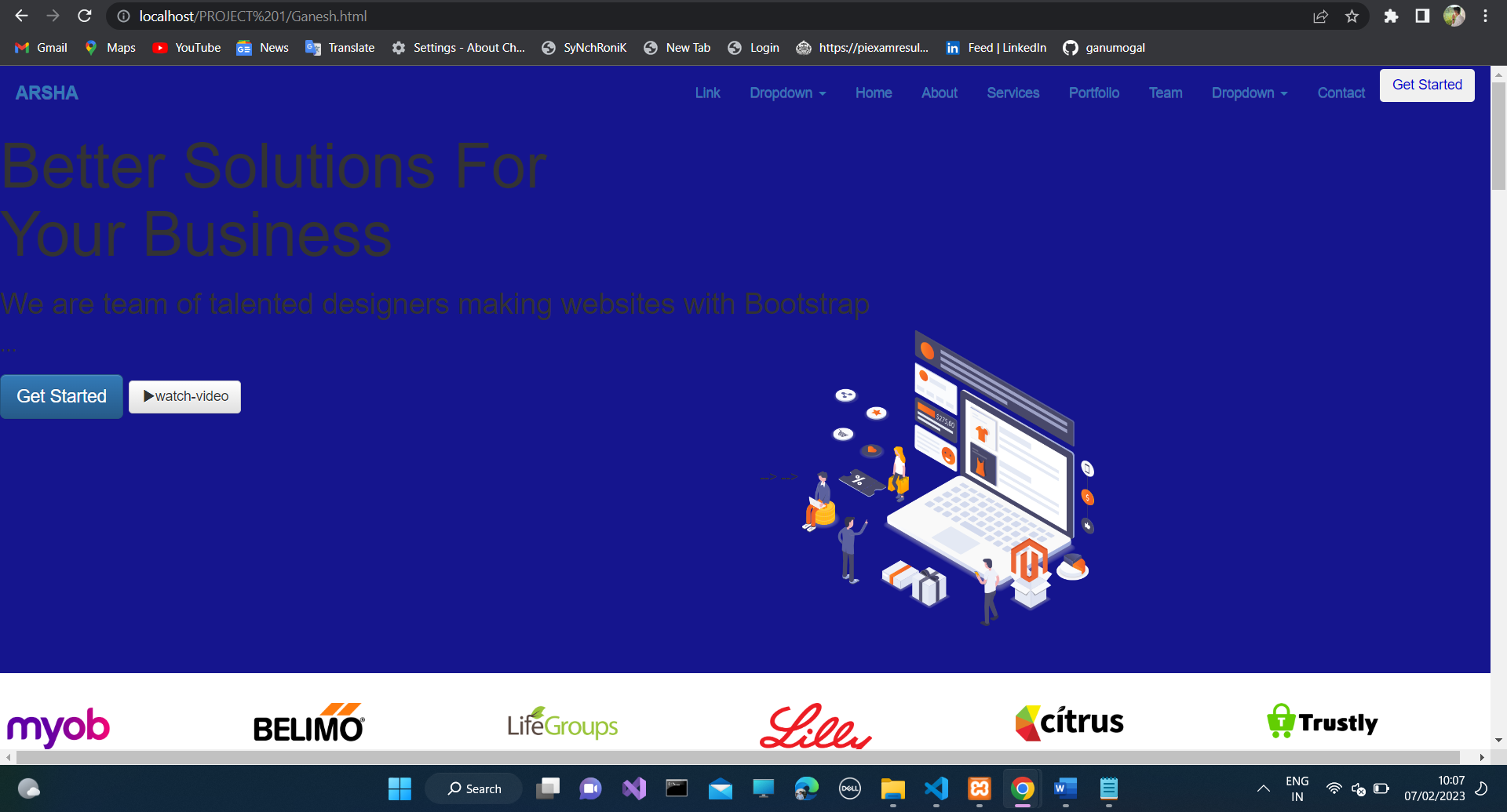Viewport: 1507px width, 812px height.
Task: Click the blue Get Started hero button
Action: pyautogui.click(x=61, y=396)
